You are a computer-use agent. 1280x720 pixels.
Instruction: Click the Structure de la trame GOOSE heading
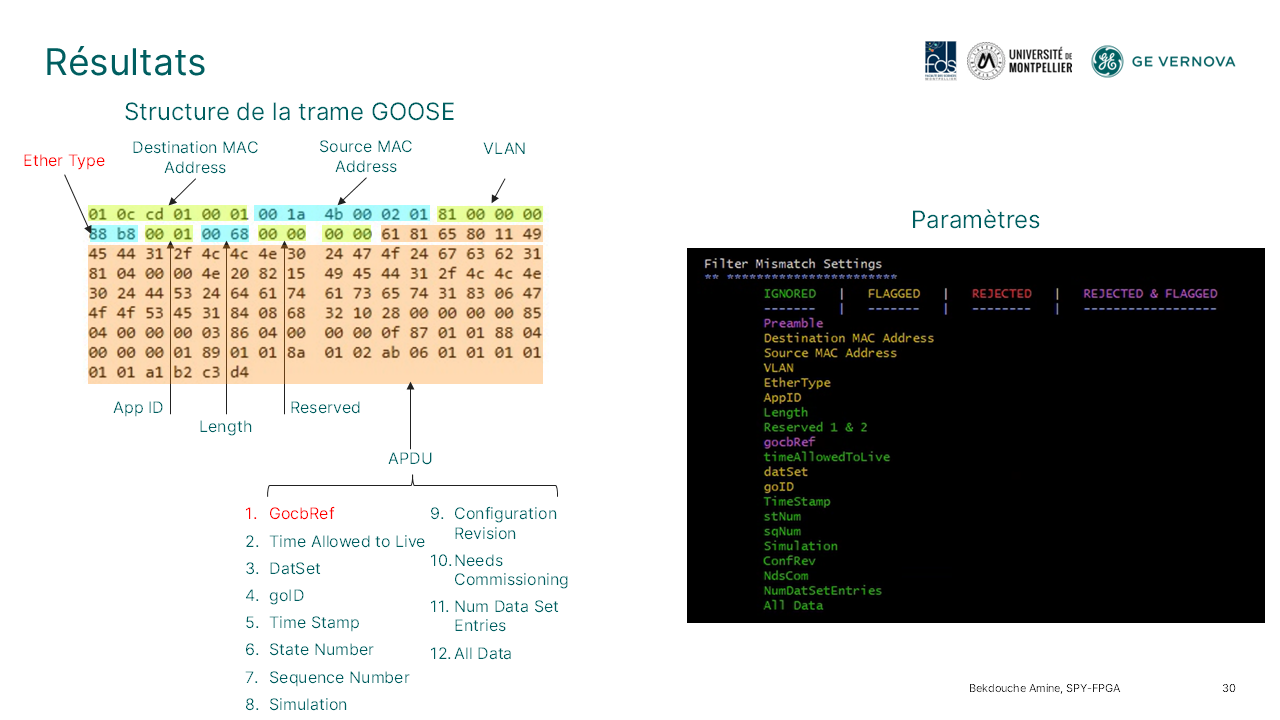[289, 111]
